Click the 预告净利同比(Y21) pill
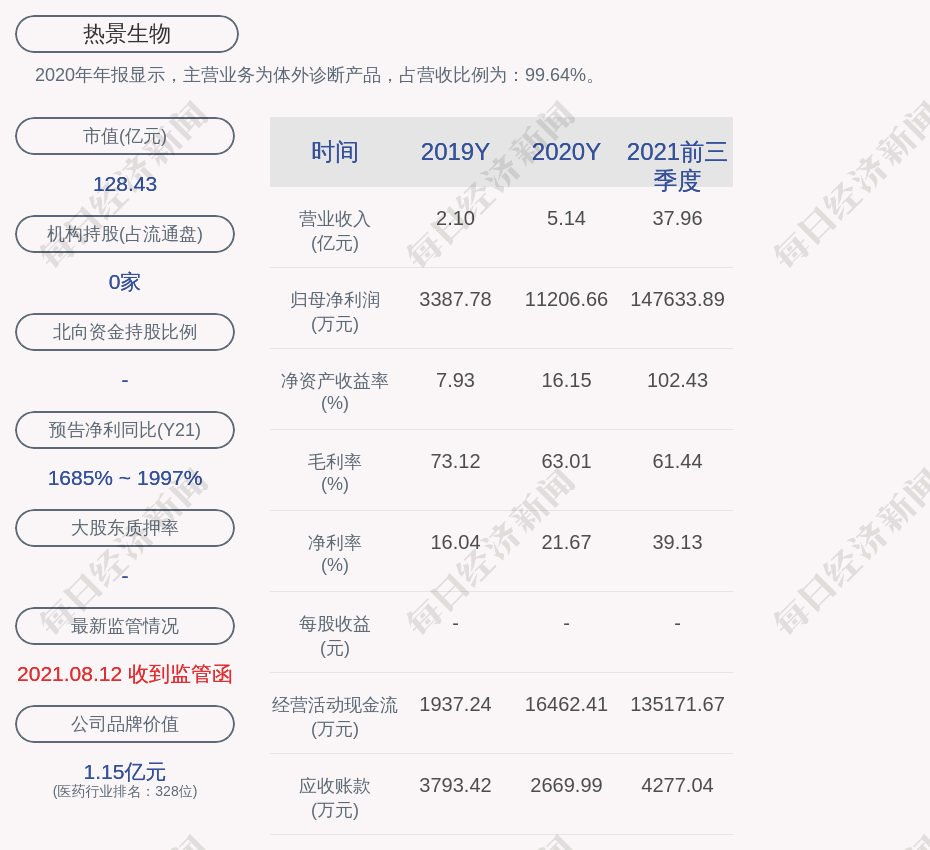 tap(125, 429)
